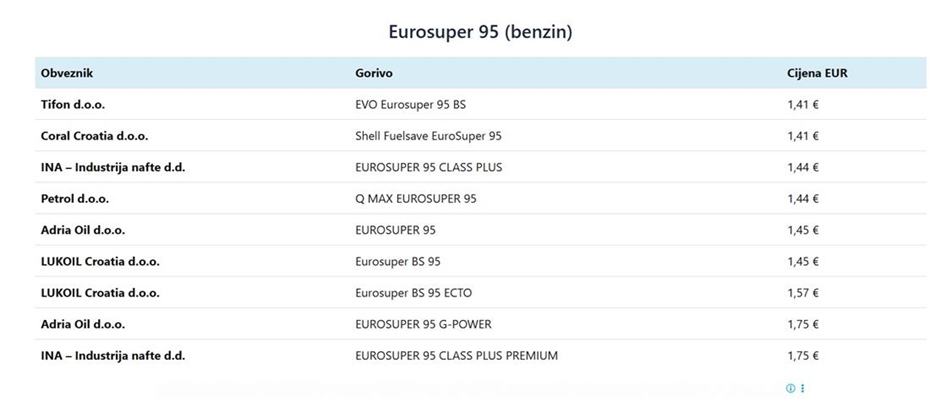Sort by the Obveznik column header
The width and height of the screenshot is (930, 401).
(67, 74)
